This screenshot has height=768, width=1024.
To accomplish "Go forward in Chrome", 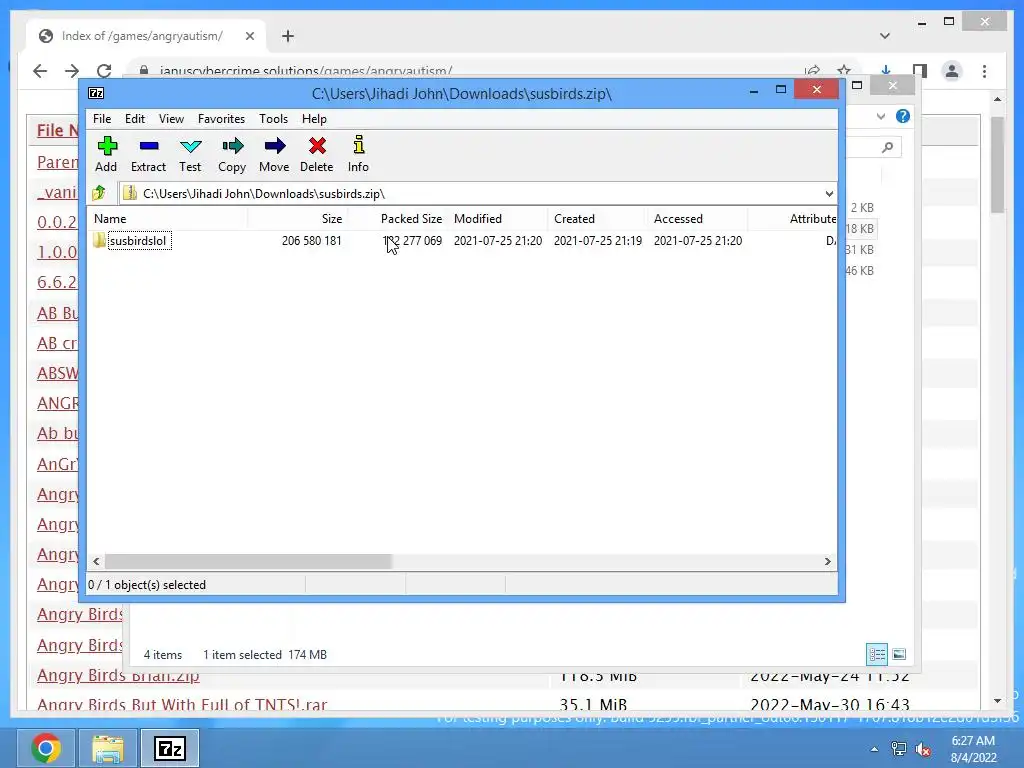I will click(72, 71).
